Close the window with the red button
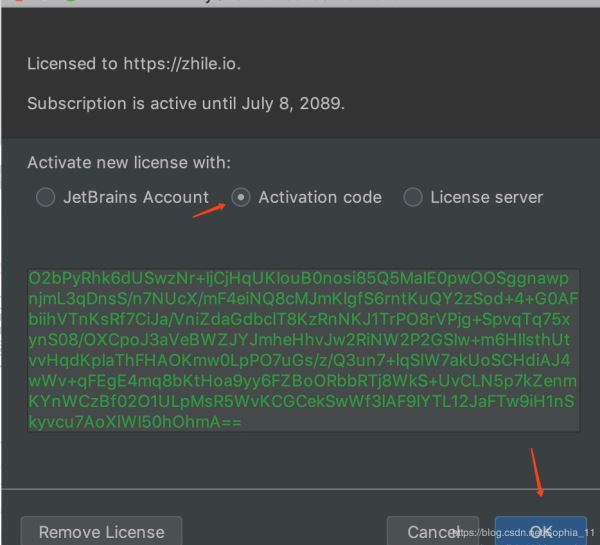This screenshot has width=600, height=545. coord(18,2)
